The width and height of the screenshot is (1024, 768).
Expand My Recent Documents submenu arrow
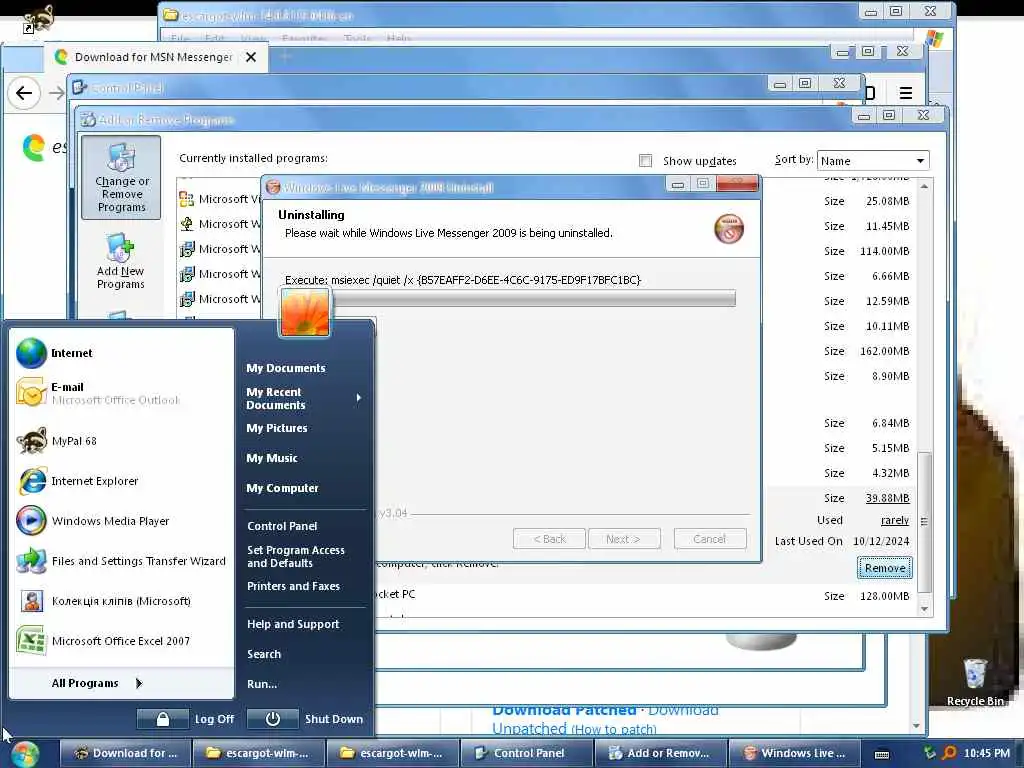click(359, 398)
